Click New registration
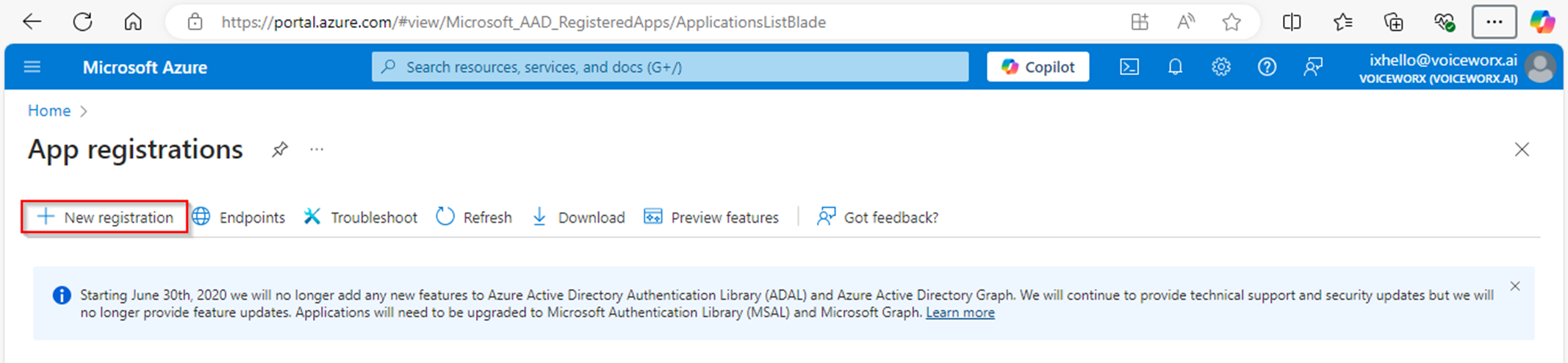1568x363 pixels. 105,218
